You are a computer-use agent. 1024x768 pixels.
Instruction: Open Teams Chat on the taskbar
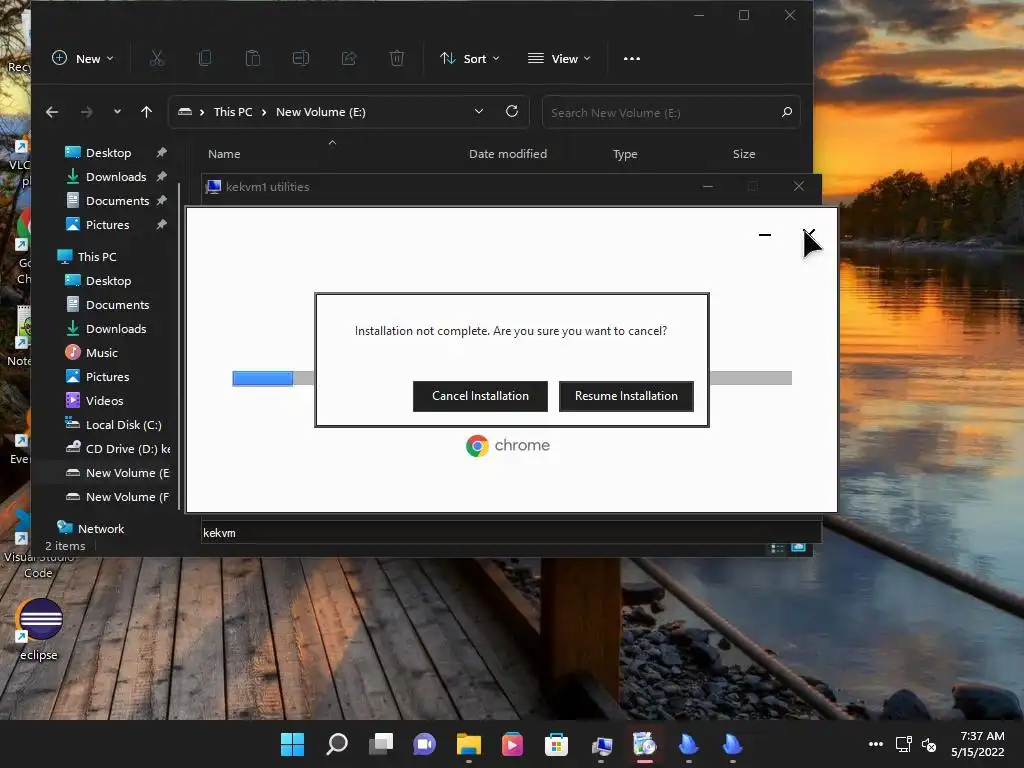(424, 744)
